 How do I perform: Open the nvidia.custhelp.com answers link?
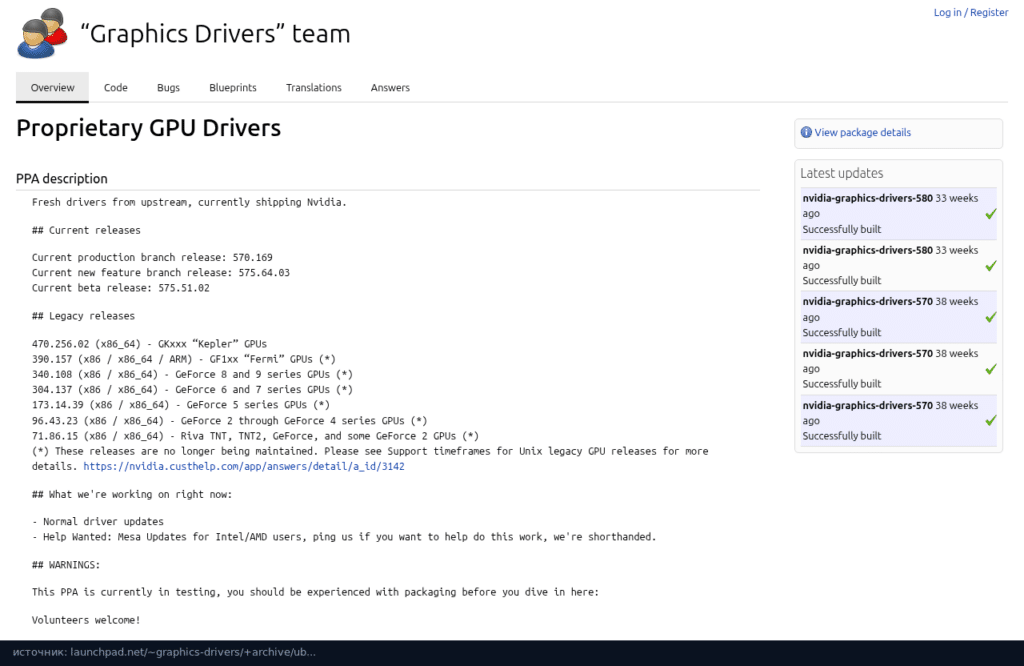pyautogui.click(x=244, y=466)
